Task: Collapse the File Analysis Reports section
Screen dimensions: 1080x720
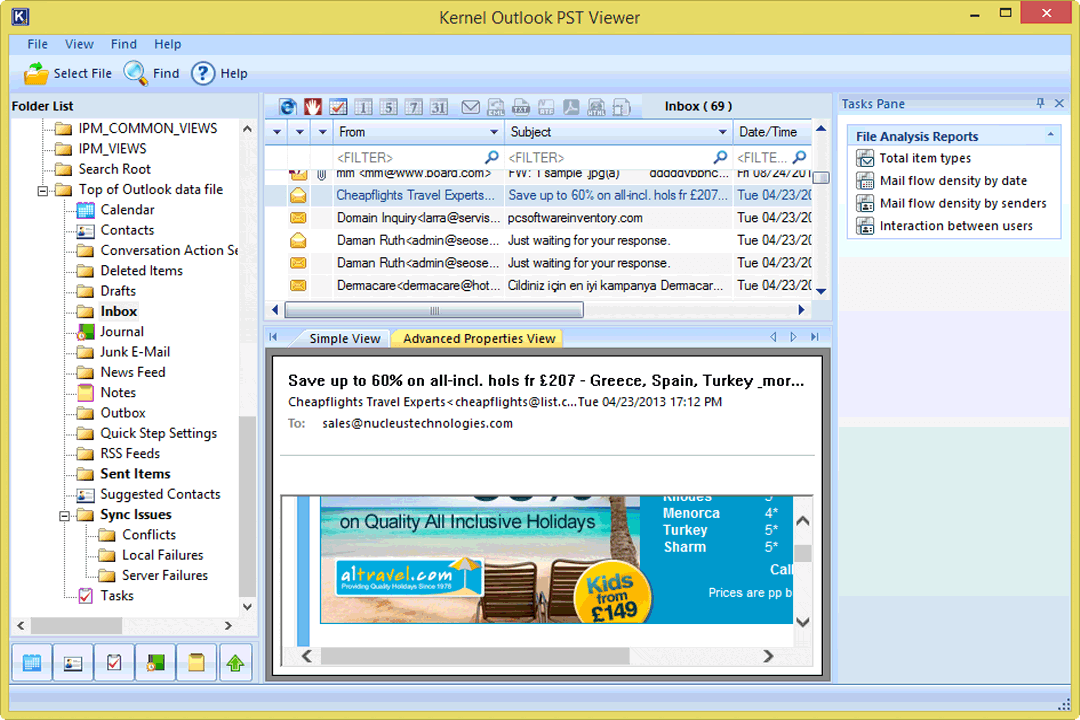Action: coord(1050,136)
